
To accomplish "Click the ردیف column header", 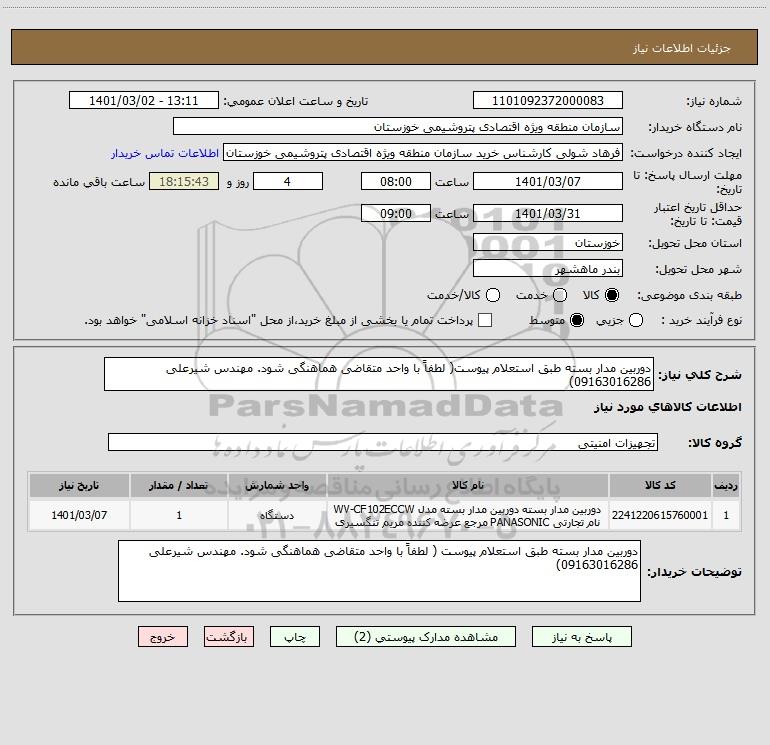I will pyautogui.click(x=725, y=485).
